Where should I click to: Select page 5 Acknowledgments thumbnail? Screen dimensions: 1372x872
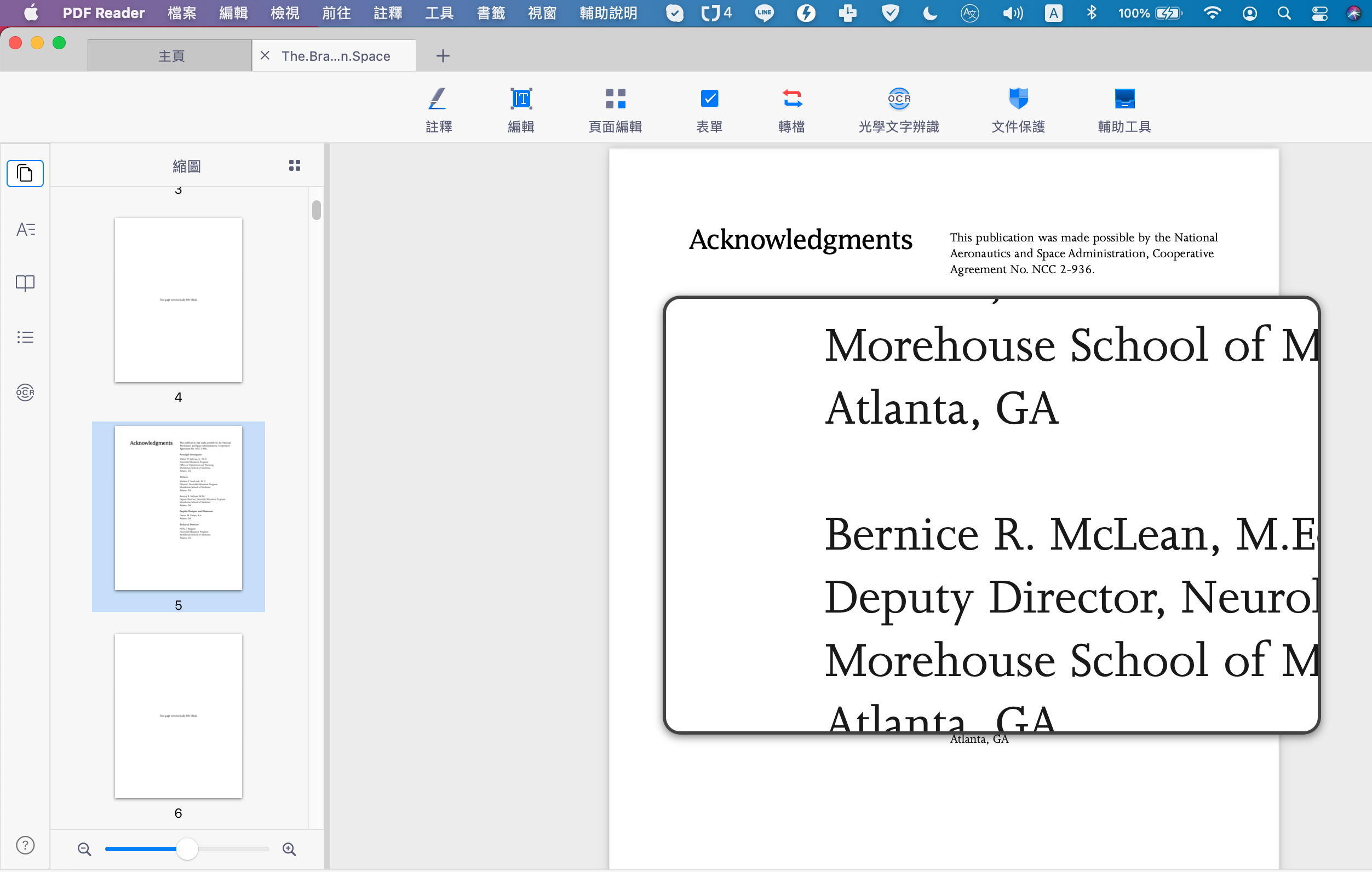[179, 508]
